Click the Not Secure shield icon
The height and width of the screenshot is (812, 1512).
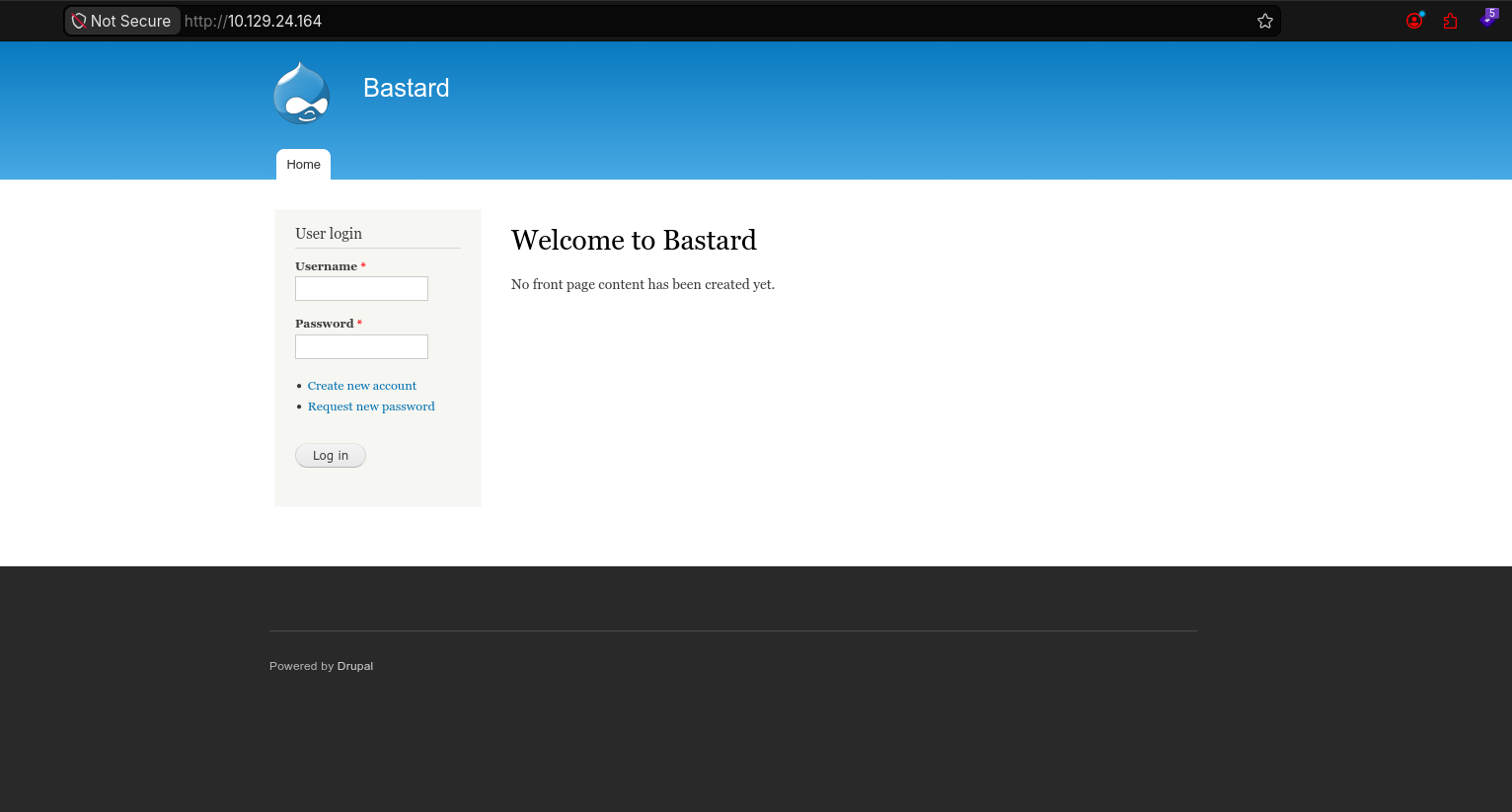pos(79,21)
